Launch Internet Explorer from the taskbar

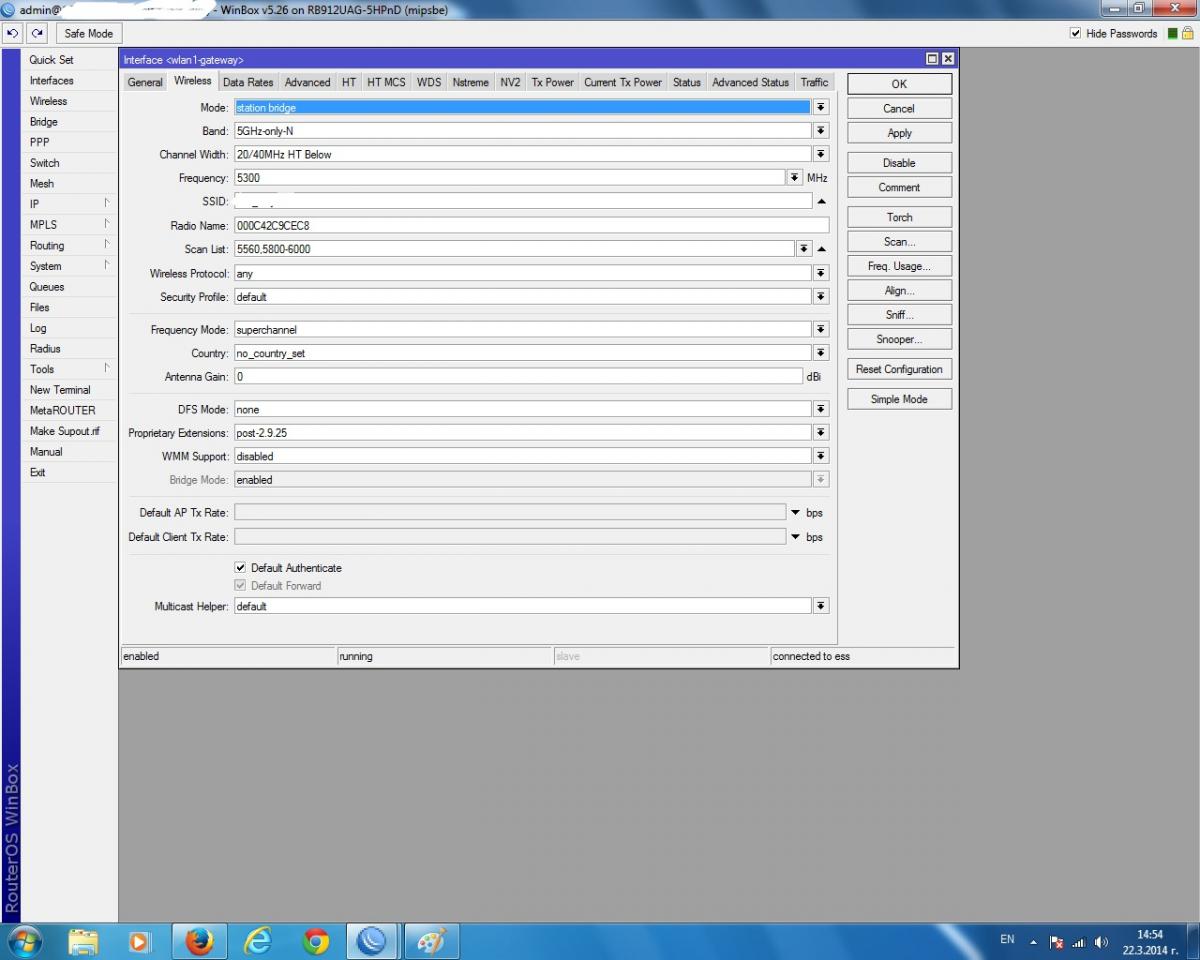(x=258, y=941)
